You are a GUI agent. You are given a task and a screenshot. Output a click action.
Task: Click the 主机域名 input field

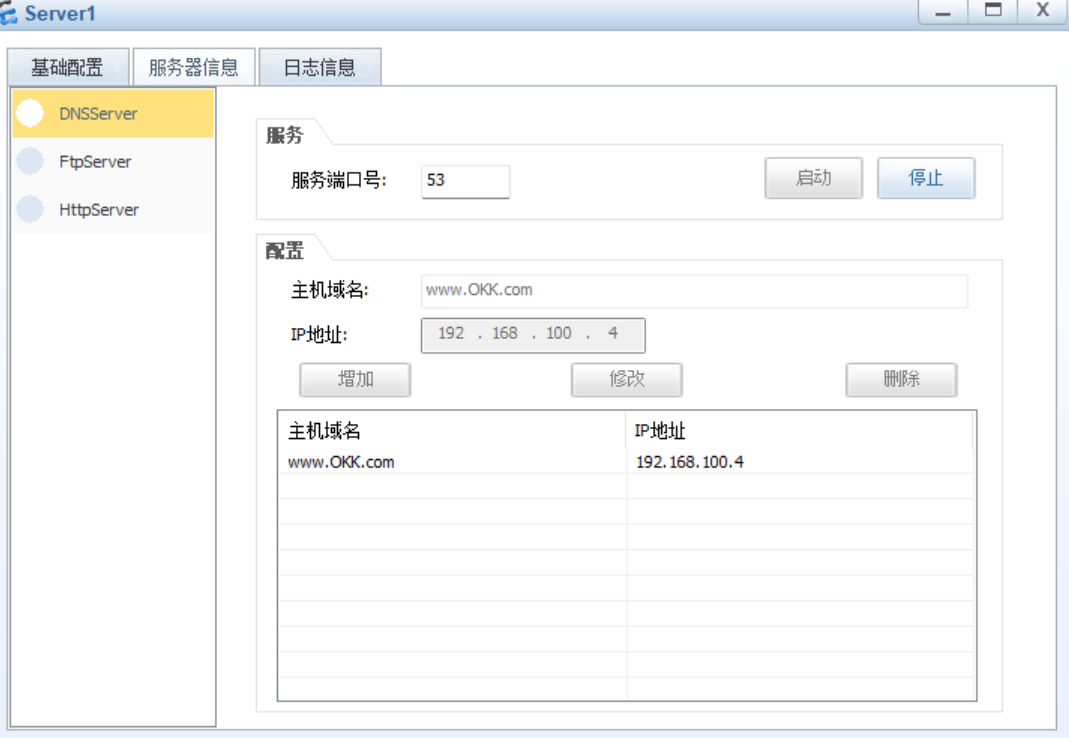tap(694, 291)
